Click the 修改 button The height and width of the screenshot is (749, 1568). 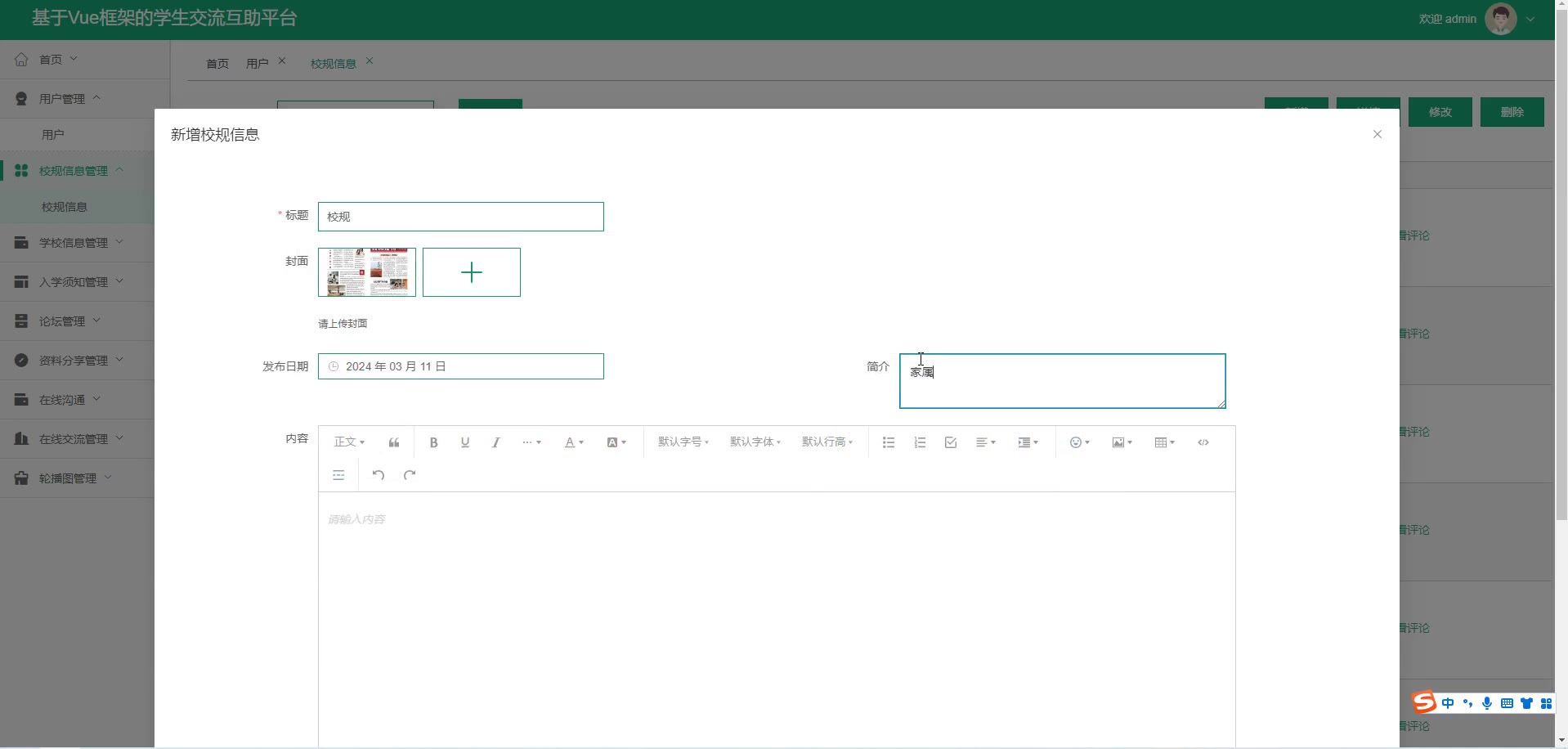1440,112
